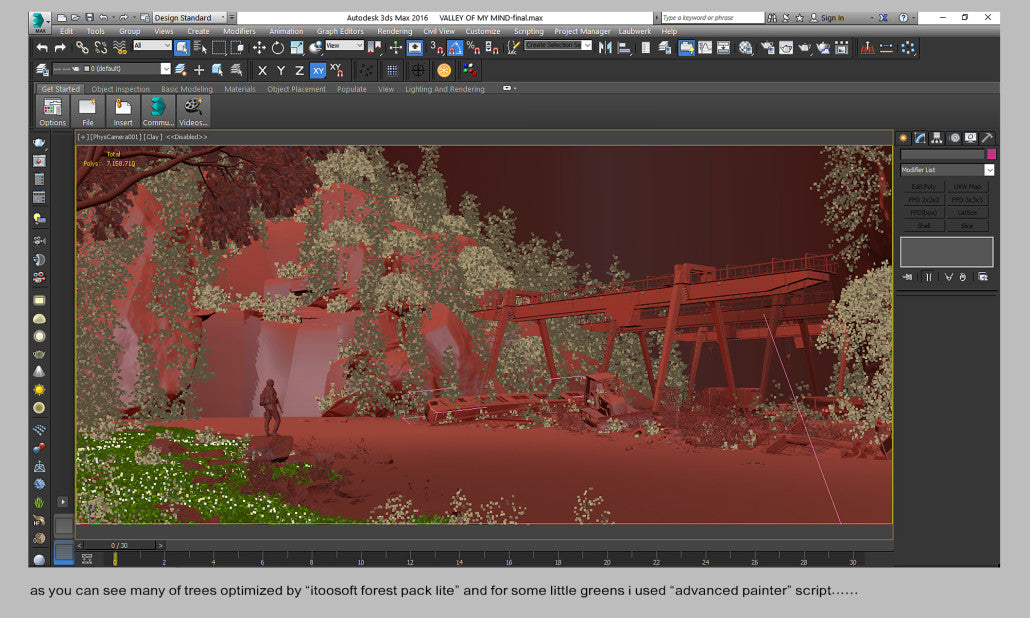Screen dimensions: 1030x618
Task: Switch to the Object Placement tab
Action: [x=296, y=89]
